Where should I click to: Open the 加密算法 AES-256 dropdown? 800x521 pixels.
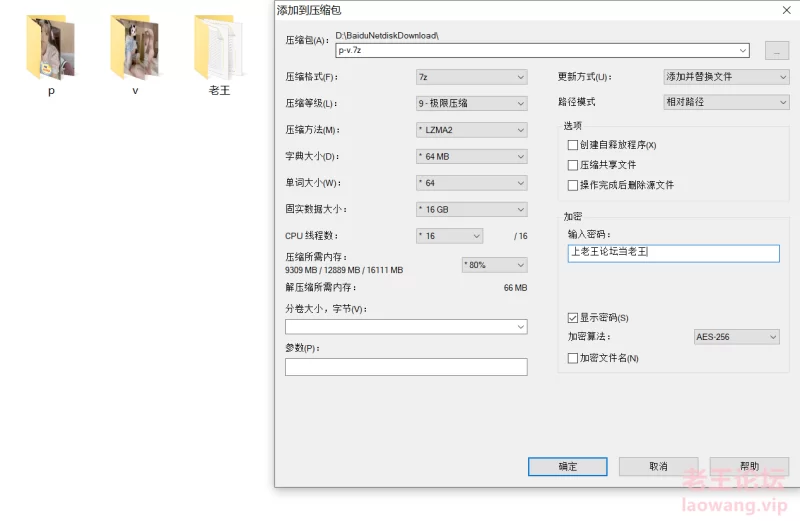(736, 337)
